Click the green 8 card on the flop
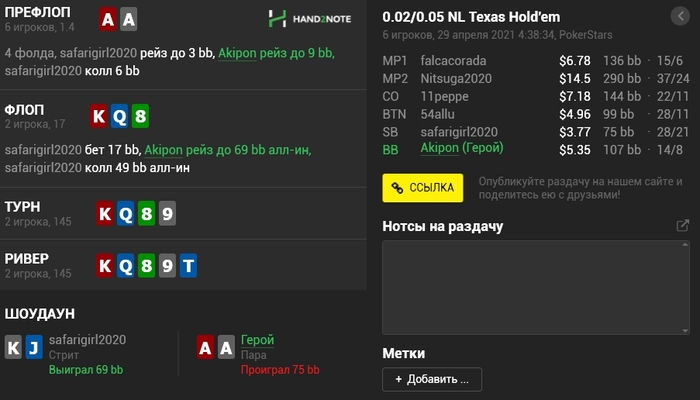The height and width of the screenshot is (400, 700). [x=141, y=116]
